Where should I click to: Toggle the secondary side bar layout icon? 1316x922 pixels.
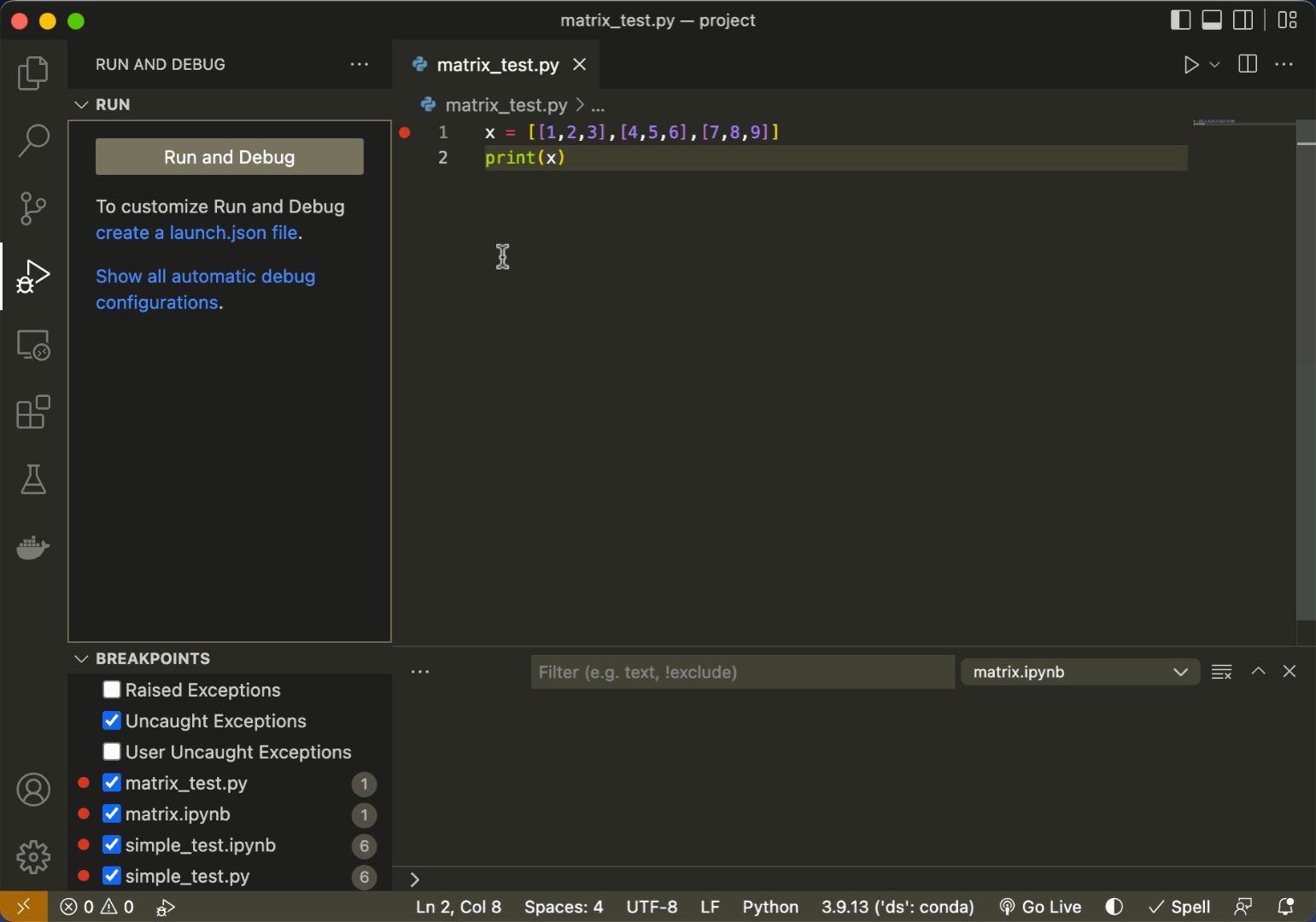pyautogui.click(x=1243, y=20)
